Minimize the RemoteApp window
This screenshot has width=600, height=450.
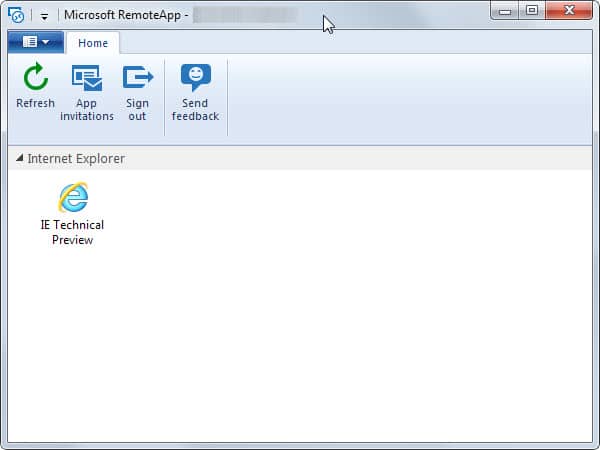(504, 10)
